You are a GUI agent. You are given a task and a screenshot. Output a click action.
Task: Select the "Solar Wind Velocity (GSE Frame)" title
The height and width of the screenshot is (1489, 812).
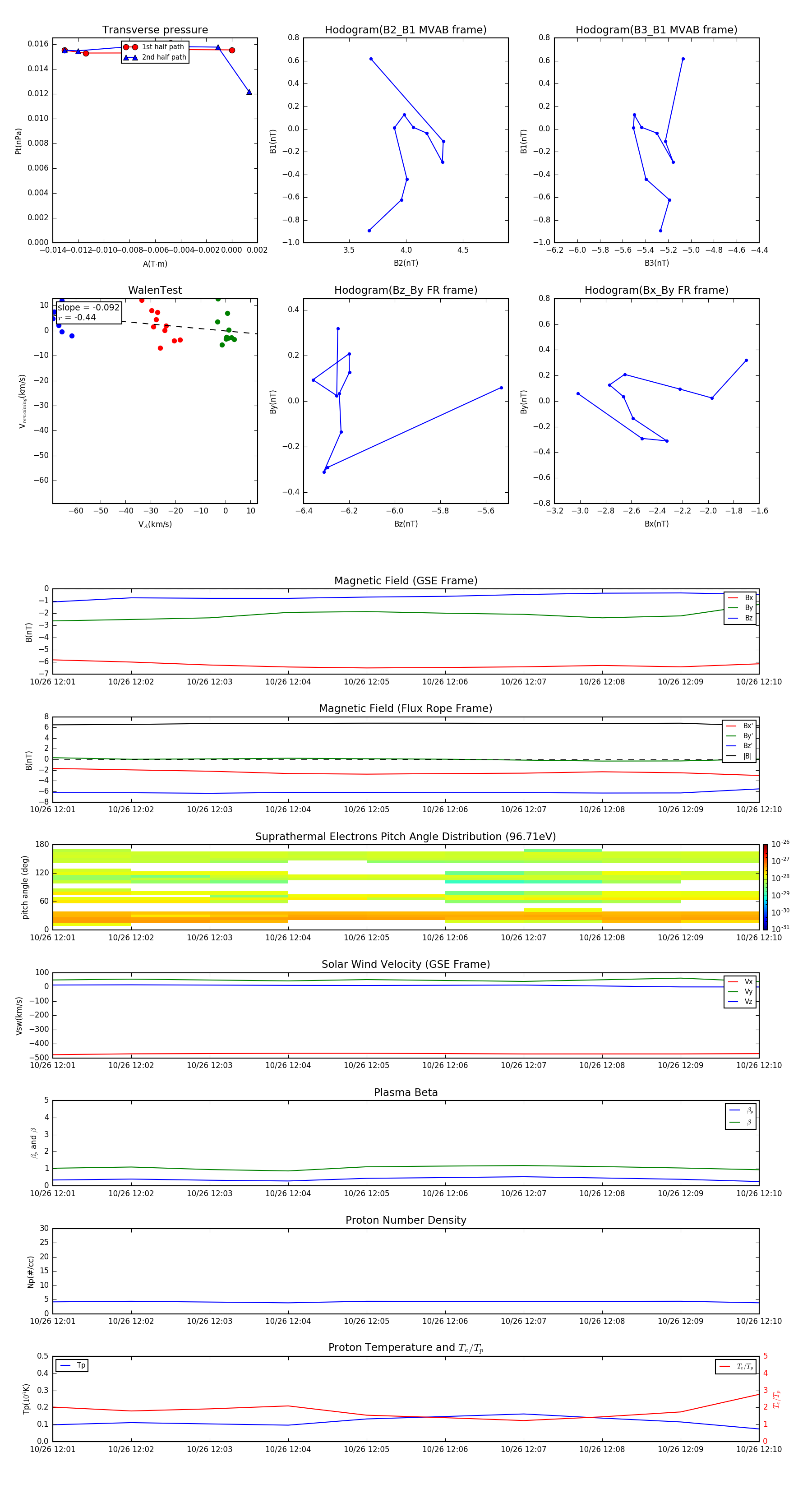406,965
